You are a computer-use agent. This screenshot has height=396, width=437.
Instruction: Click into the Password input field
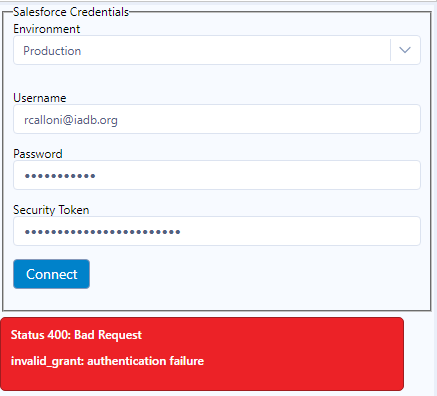pyautogui.click(x=217, y=175)
